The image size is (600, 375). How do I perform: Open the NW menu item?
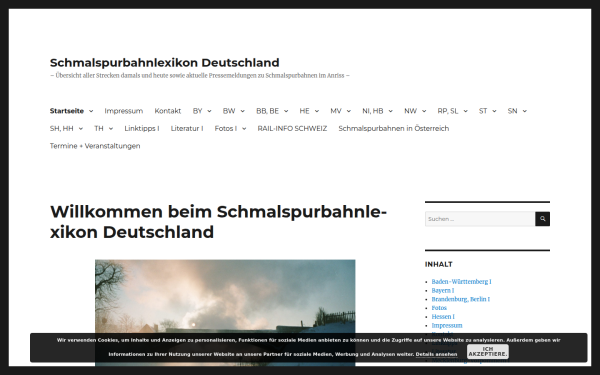pyautogui.click(x=411, y=111)
